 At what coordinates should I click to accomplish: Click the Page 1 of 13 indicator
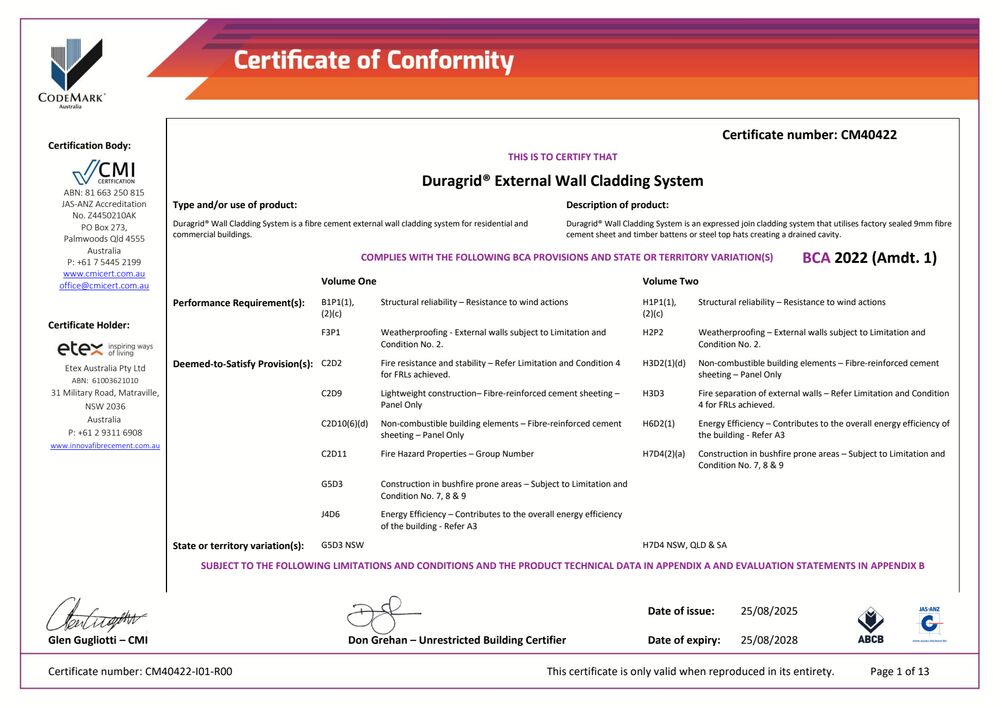tap(899, 671)
